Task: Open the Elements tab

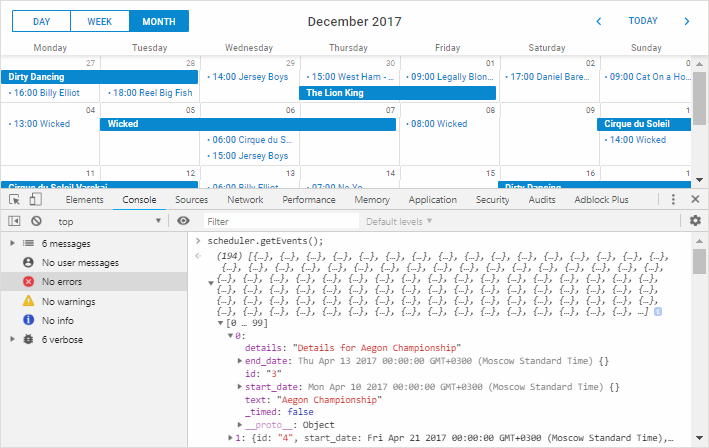Action: pyautogui.click(x=84, y=200)
